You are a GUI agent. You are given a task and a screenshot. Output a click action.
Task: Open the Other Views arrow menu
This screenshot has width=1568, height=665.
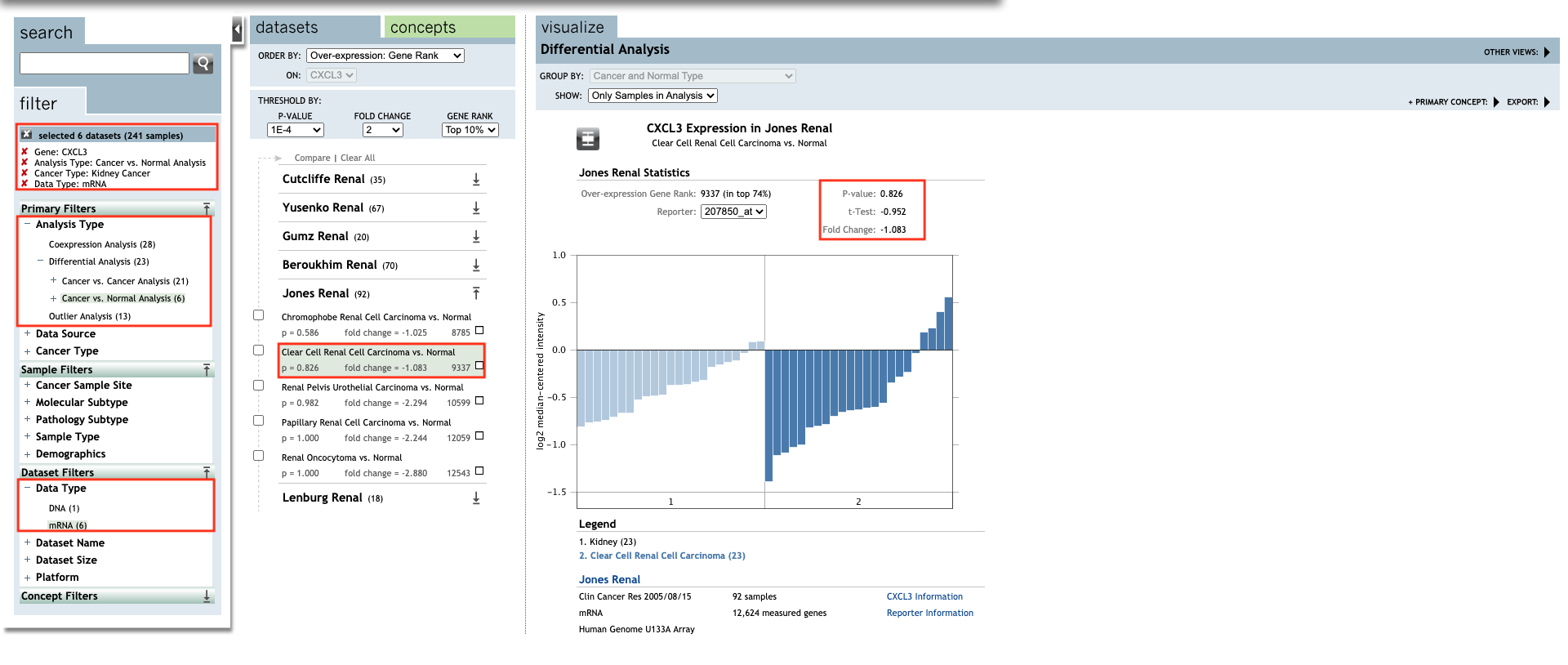(1547, 51)
